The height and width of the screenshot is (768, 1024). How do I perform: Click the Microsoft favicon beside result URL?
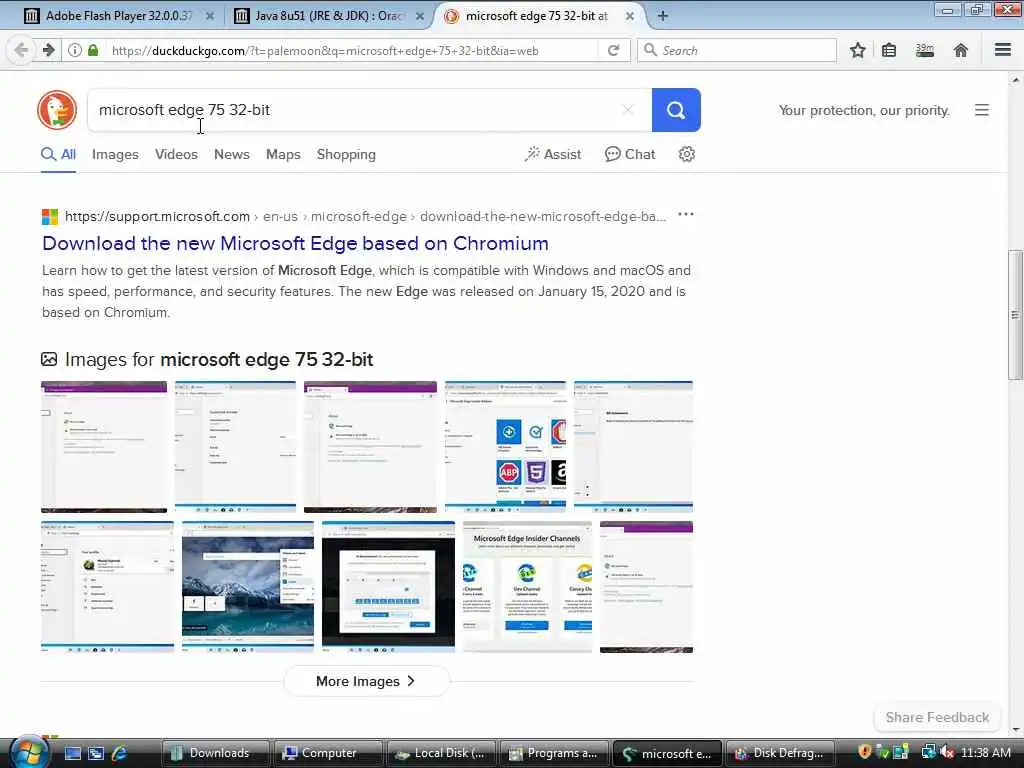click(50, 216)
